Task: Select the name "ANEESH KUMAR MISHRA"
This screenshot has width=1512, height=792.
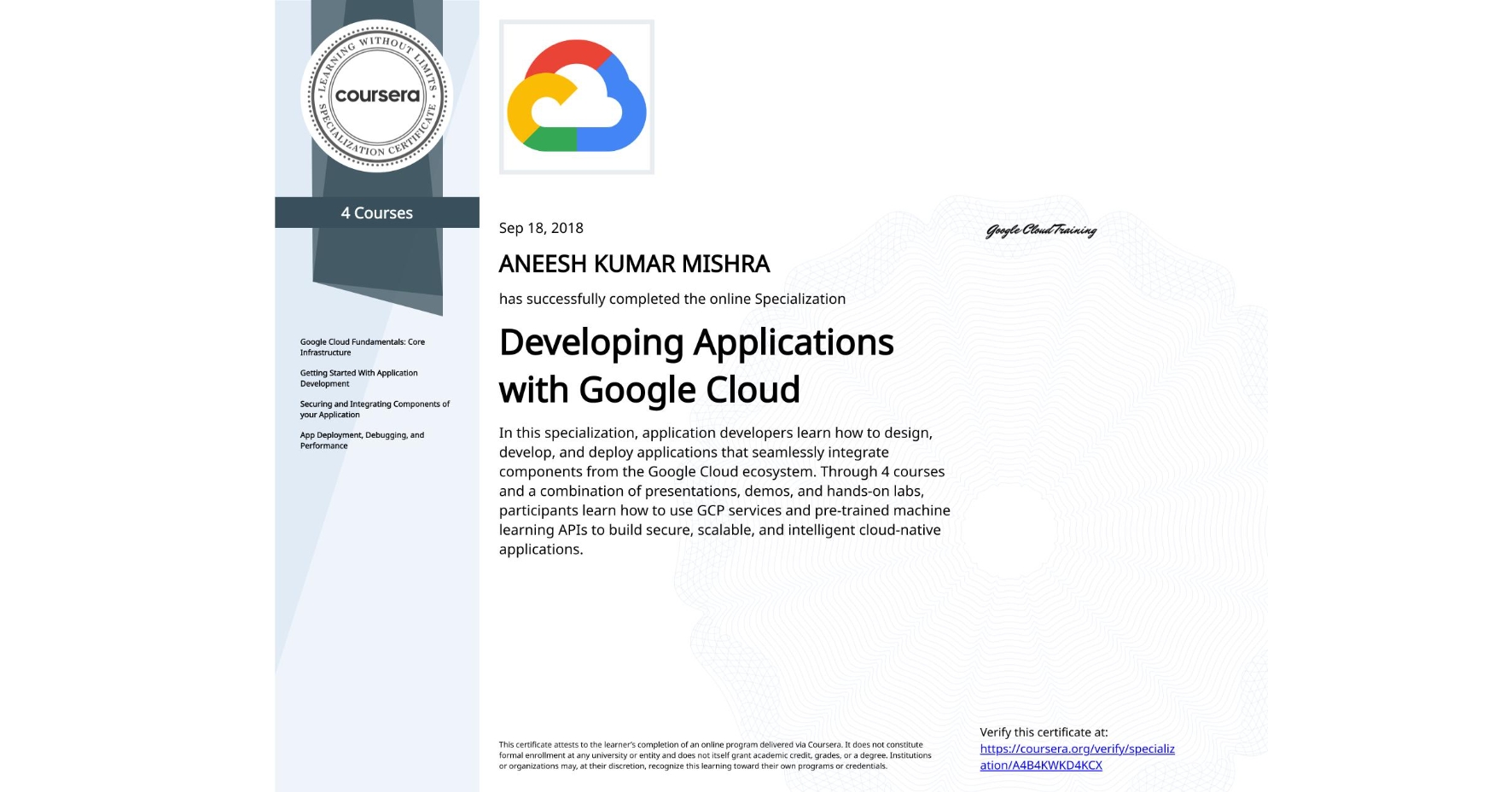Action: pos(634,264)
